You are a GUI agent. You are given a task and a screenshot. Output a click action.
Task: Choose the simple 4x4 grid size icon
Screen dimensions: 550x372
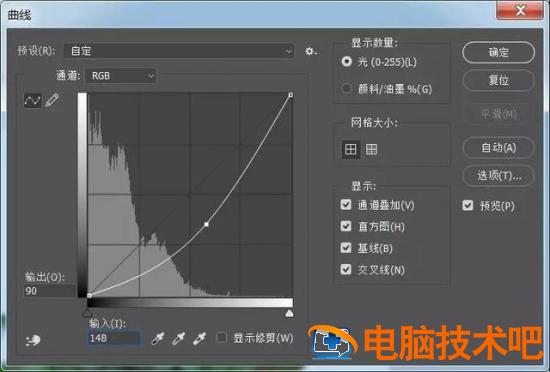point(350,149)
